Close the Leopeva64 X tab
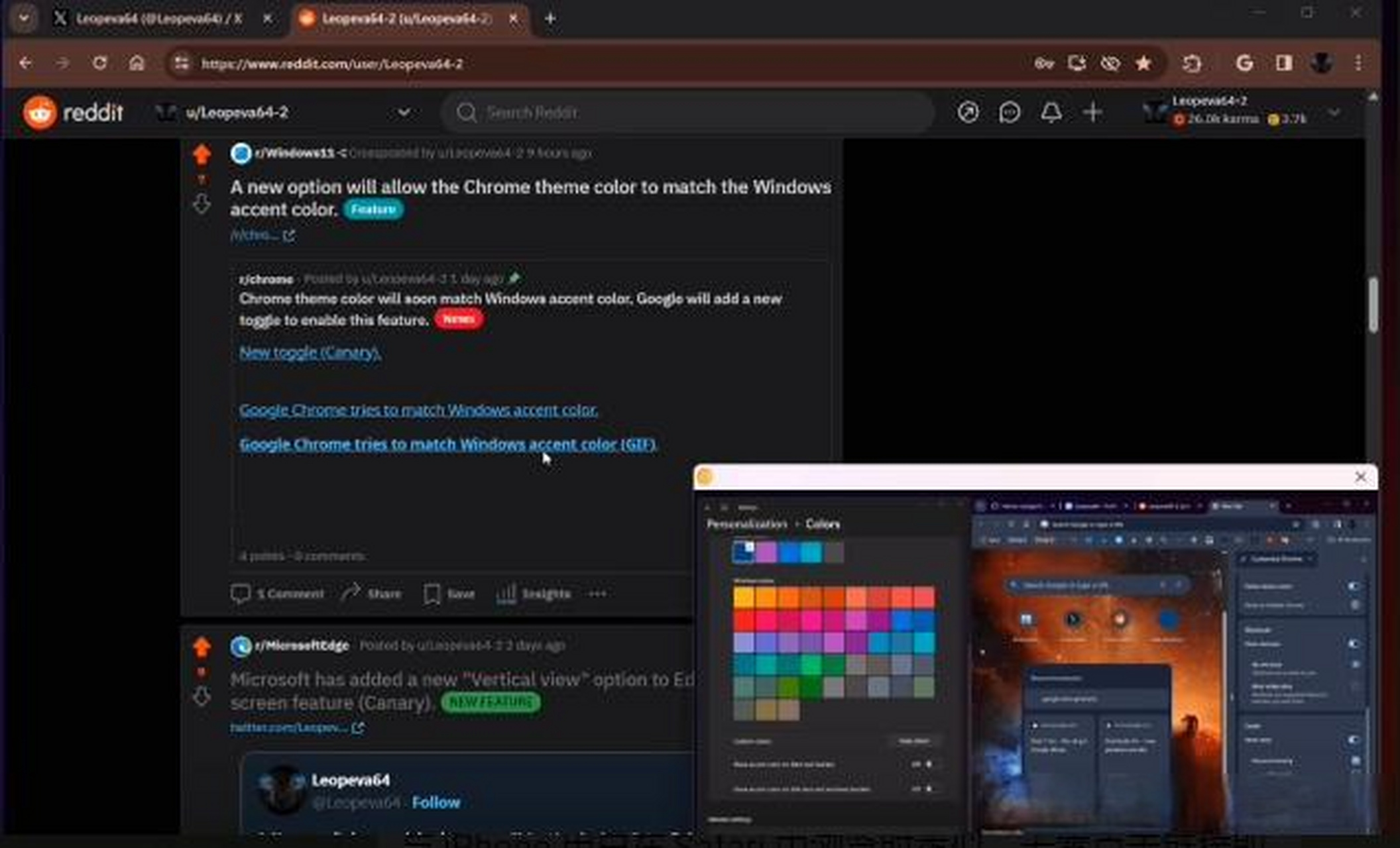This screenshot has height=848, width=1400. click(267, 19)
